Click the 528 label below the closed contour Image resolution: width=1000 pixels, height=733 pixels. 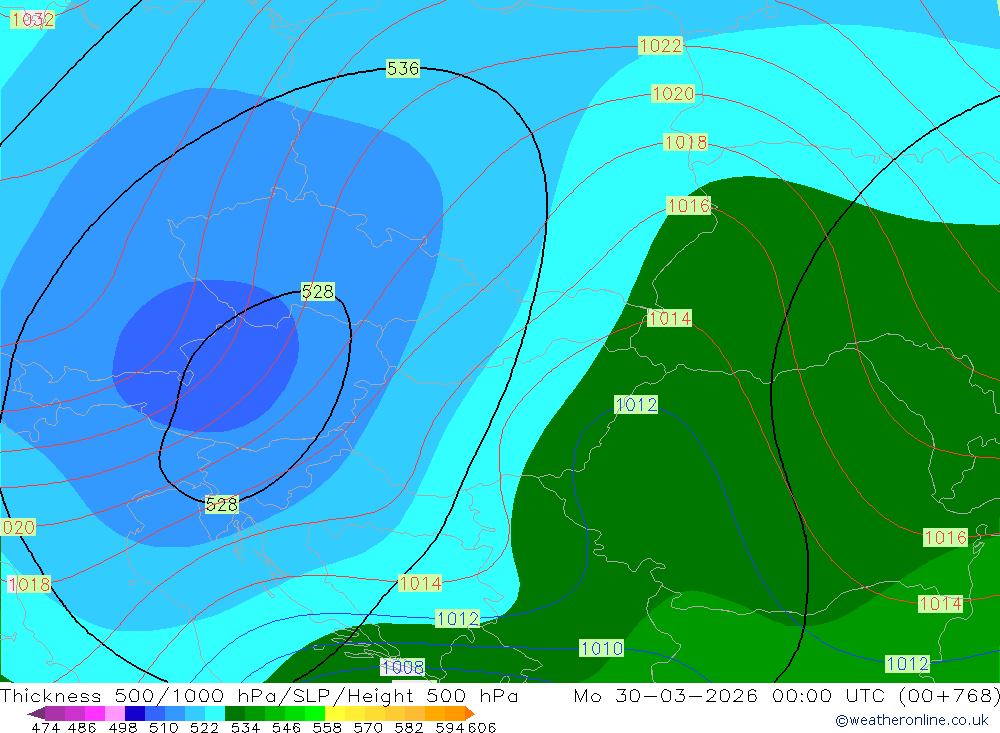point(221,505)
